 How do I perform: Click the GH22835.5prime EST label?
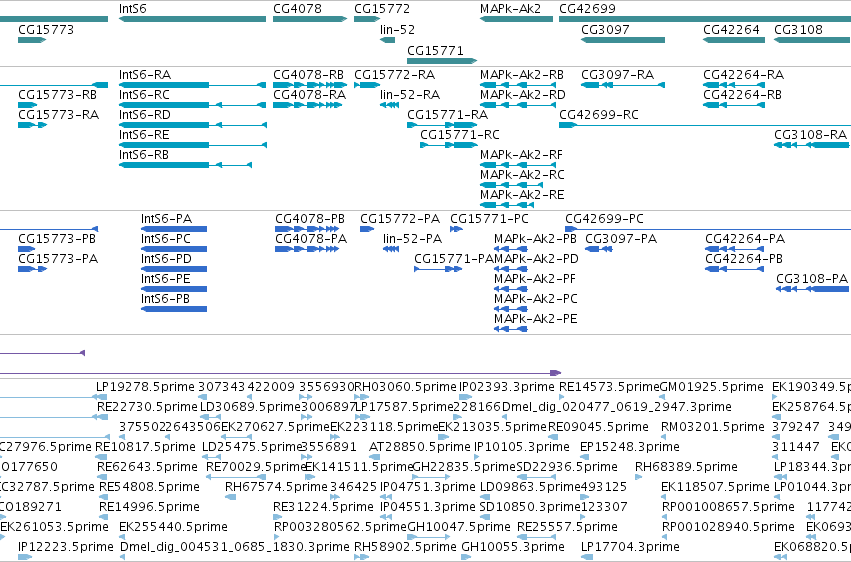[463, 467]
